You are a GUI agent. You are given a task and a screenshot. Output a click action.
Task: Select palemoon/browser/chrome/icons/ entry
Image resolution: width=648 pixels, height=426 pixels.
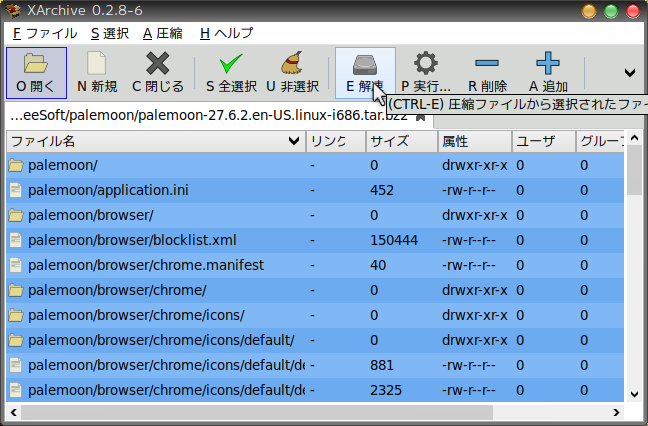136,315
